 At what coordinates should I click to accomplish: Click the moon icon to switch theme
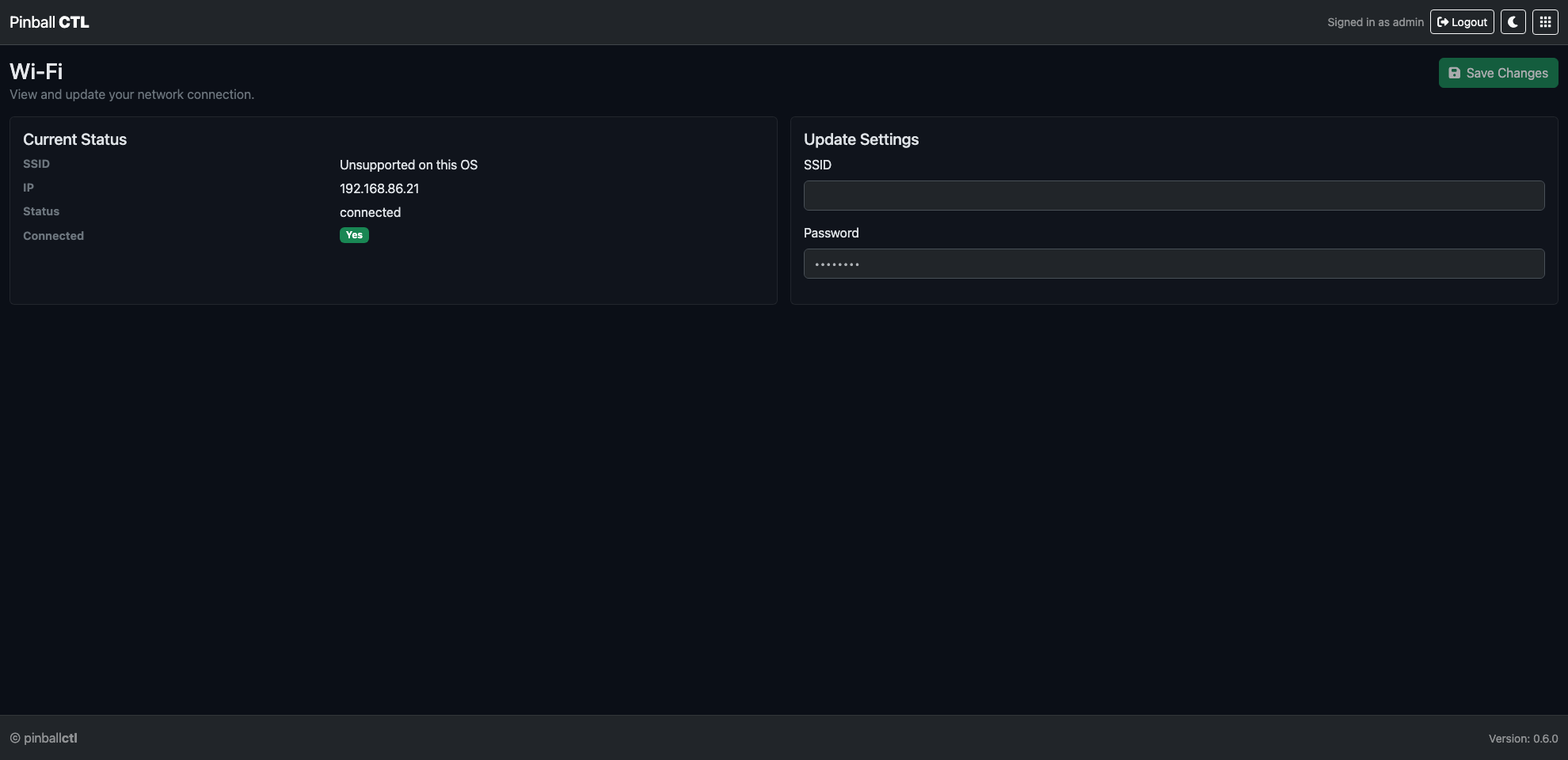coord(1513,21)
